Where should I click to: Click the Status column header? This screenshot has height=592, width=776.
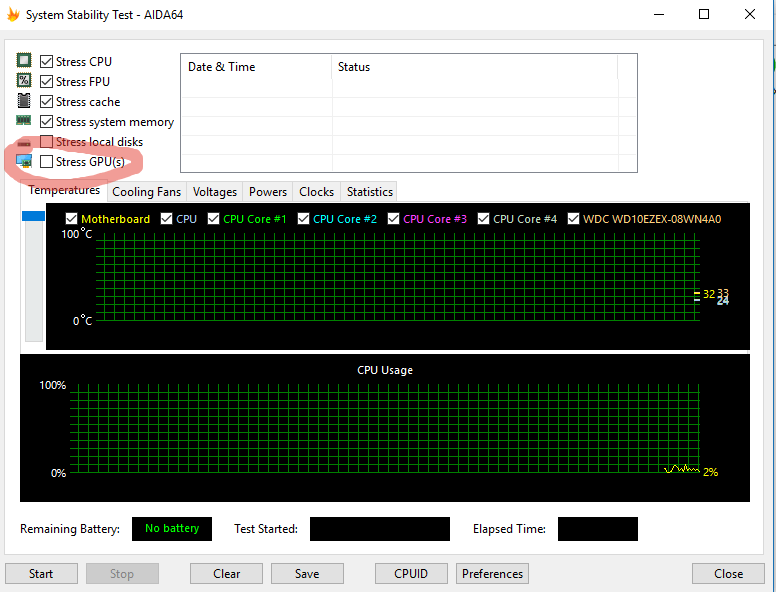(475, 67)
